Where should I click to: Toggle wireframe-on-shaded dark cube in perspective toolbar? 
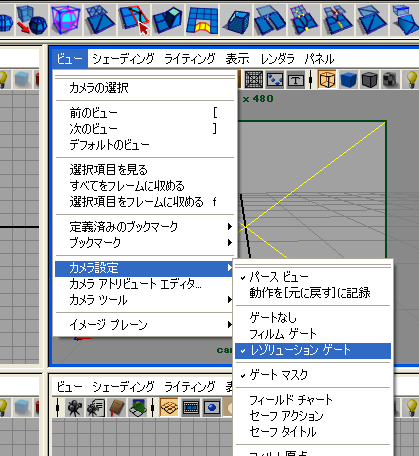tap(369, 80)
